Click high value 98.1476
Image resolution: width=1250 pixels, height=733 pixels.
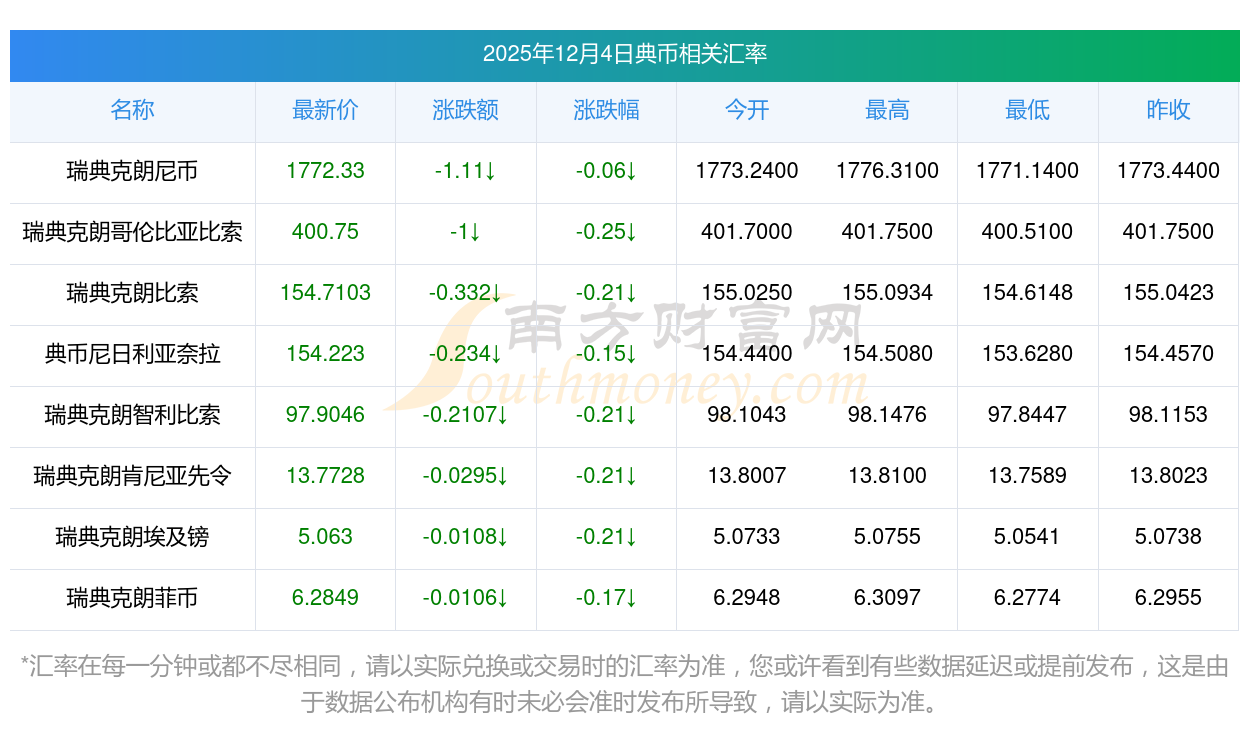pyautogui.click(x=887, y=415)
